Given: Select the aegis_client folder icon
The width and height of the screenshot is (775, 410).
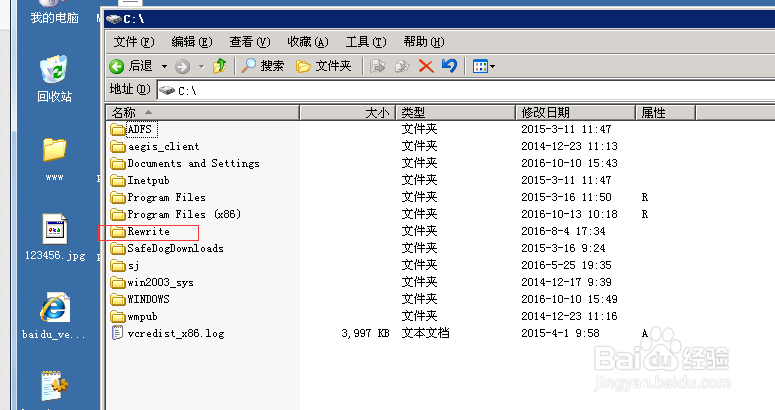Looking at the screenshot, I should (118, 147).
